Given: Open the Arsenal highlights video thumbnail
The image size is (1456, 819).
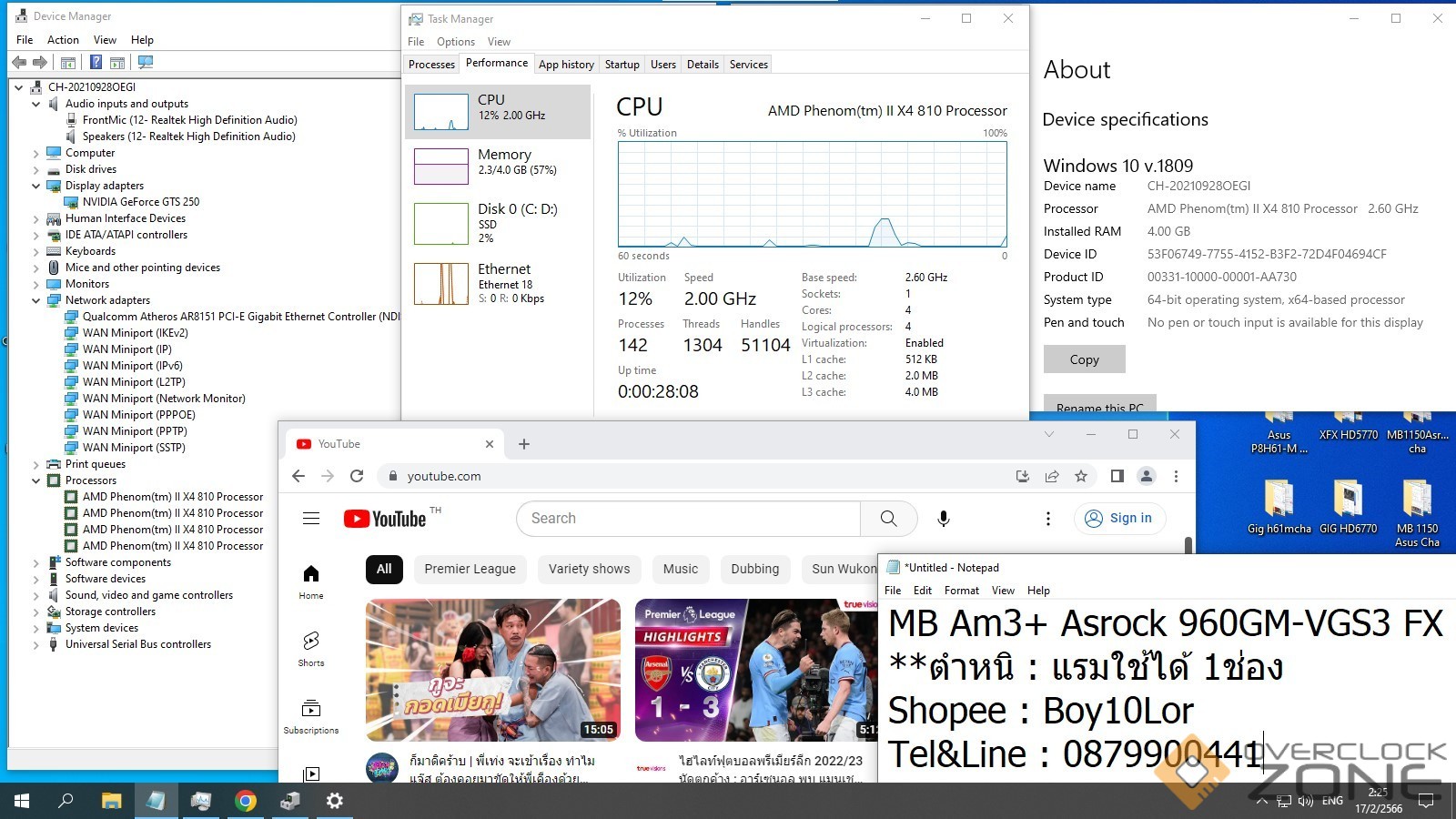Looking at the screenshot, I should point(755,670).
